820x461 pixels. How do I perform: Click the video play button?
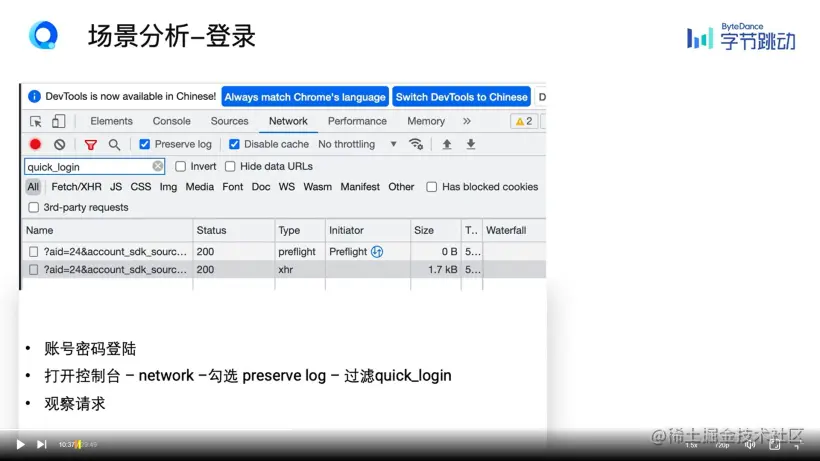pyautogui.click(x=20, y=444)
